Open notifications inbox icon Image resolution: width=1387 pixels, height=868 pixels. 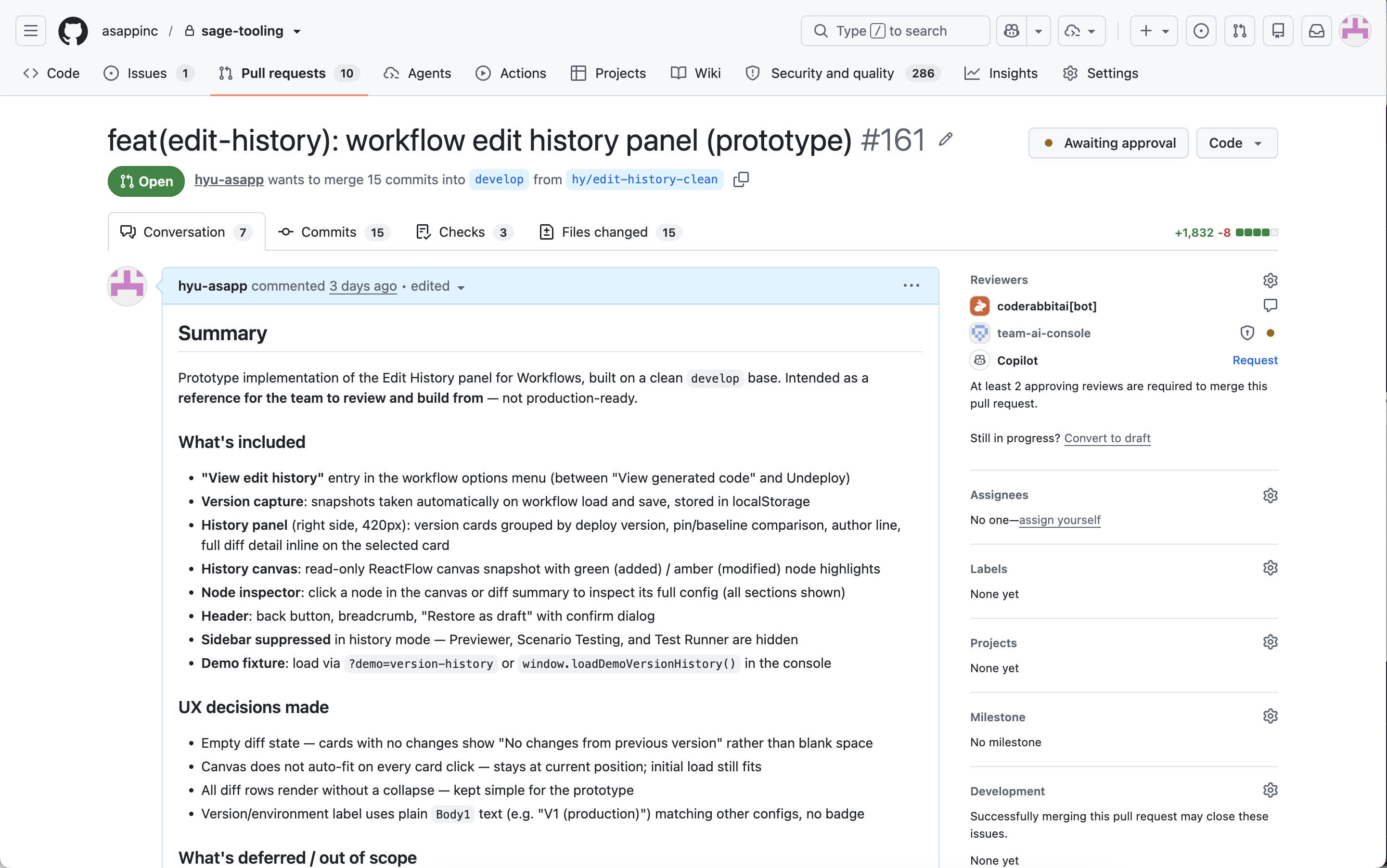coord(1316,31)
